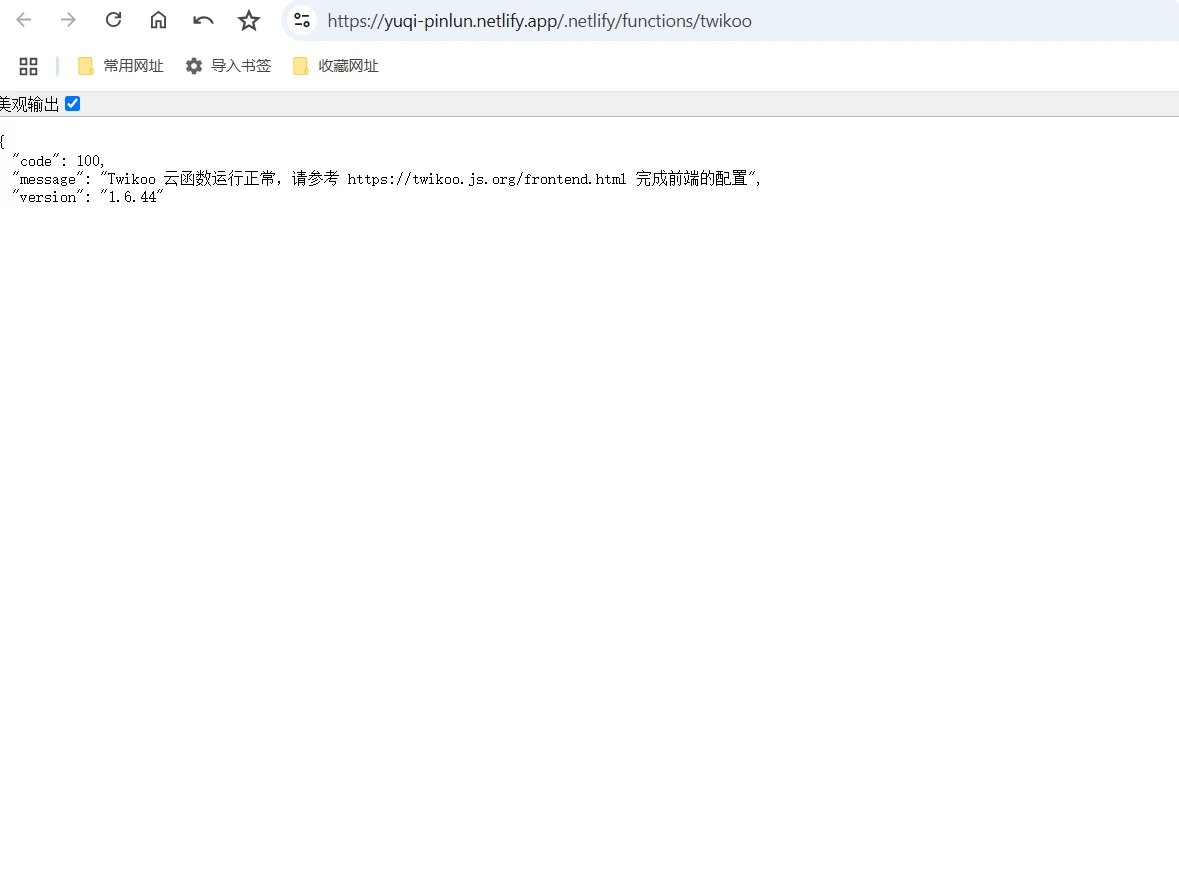Click the undo closed tab arrow icon
Viewport: 1179px width, 883px height.
[x=203, y=20]
